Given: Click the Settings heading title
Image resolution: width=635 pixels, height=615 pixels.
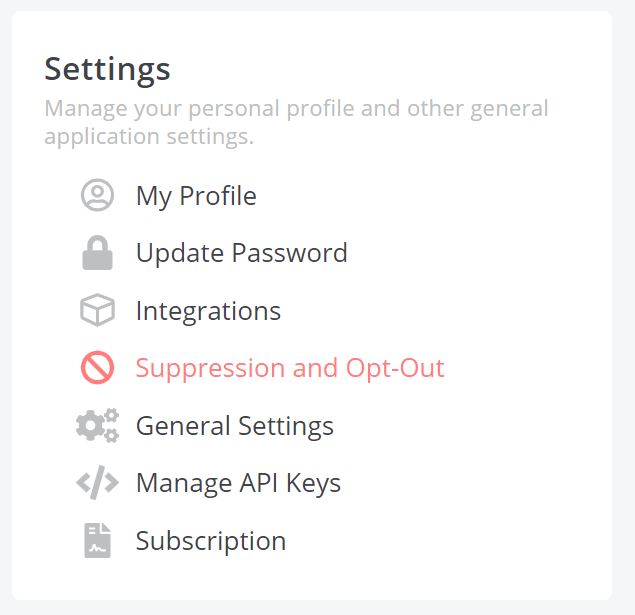Looking at the screenshot, I should point(107,70).
